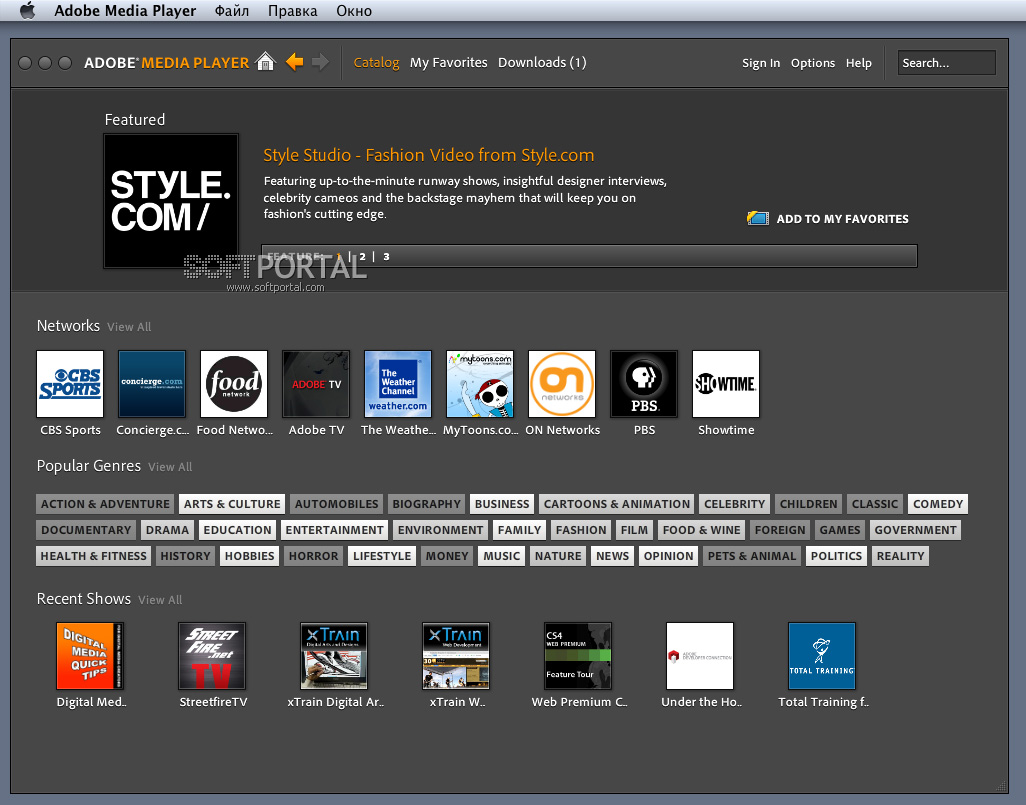The width and height of the screenshot is (1026, 805).
Task: Select the LIFESTYLE genre tag
Action: [x=382, y=556]
